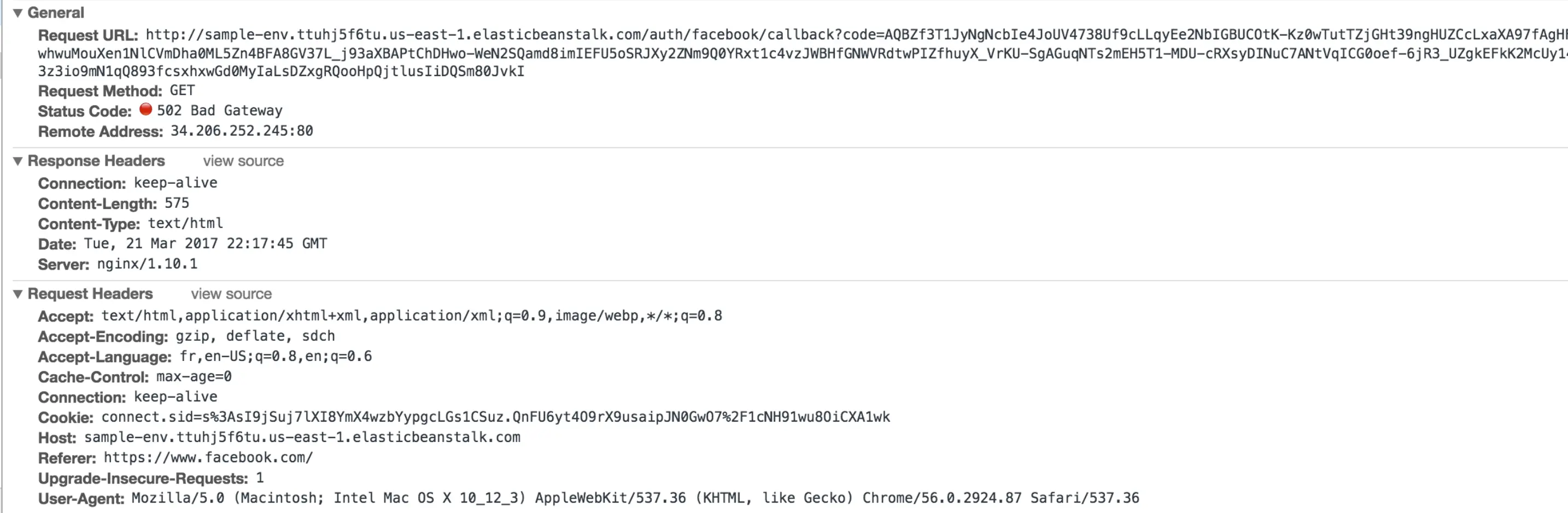The height and width of the screenshot is (513, 1568).
Task: Click the Server nginx/1.10.1 value
Action: [x=147, y=264]
